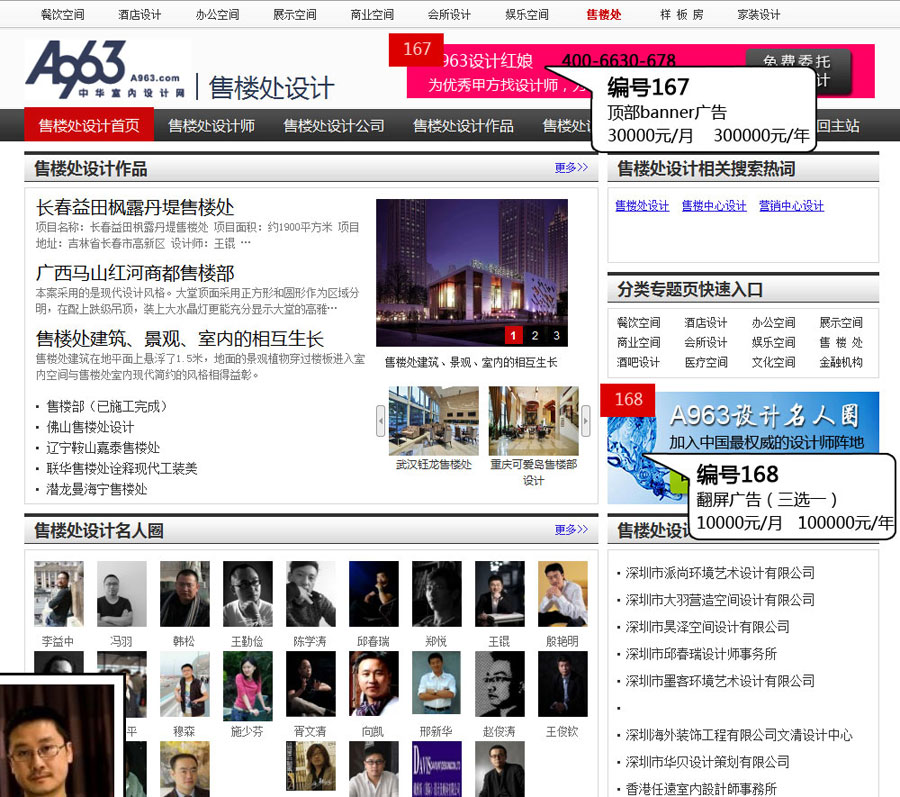Screen dimensions: 900x797
Task: Open quick entry 医疗空间
Action: click(706, 362)
